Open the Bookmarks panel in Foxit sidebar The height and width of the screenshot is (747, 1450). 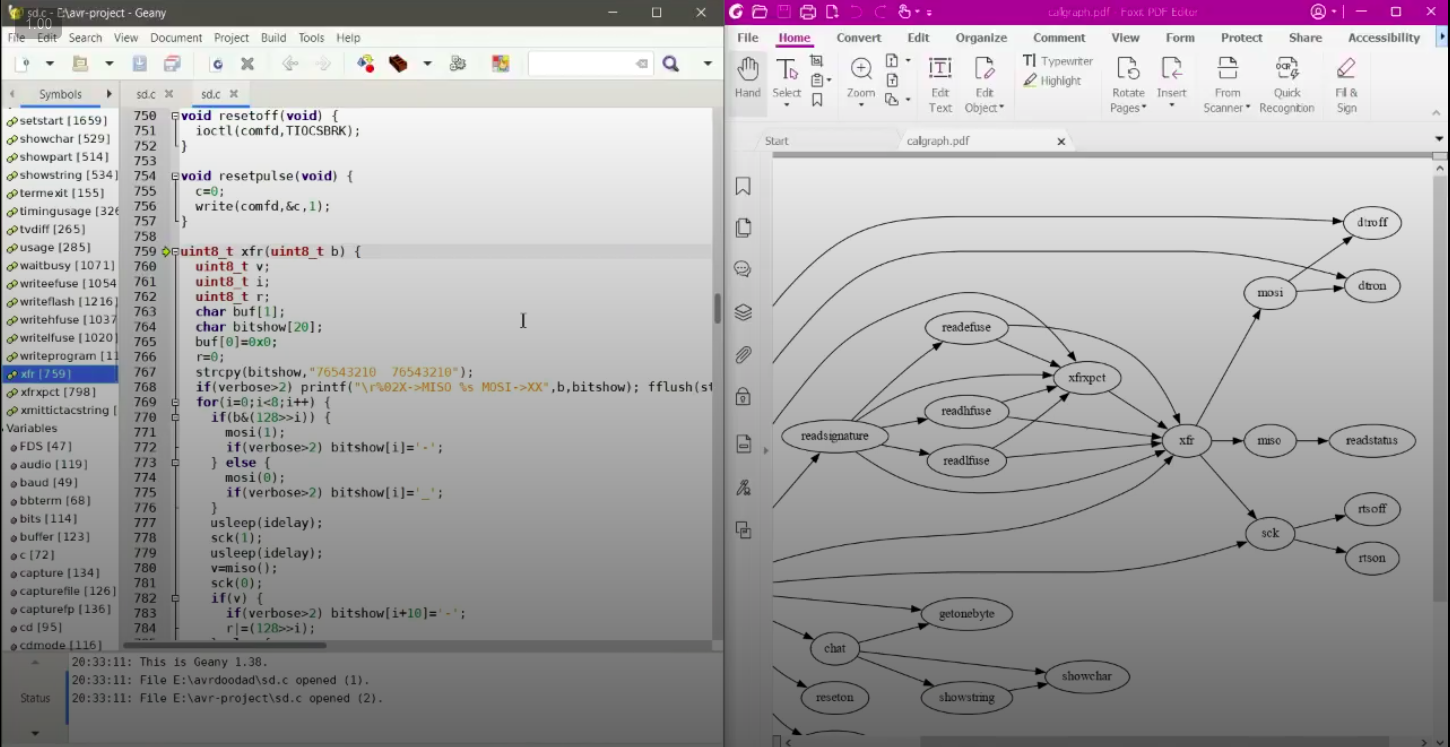pos(743,186)
